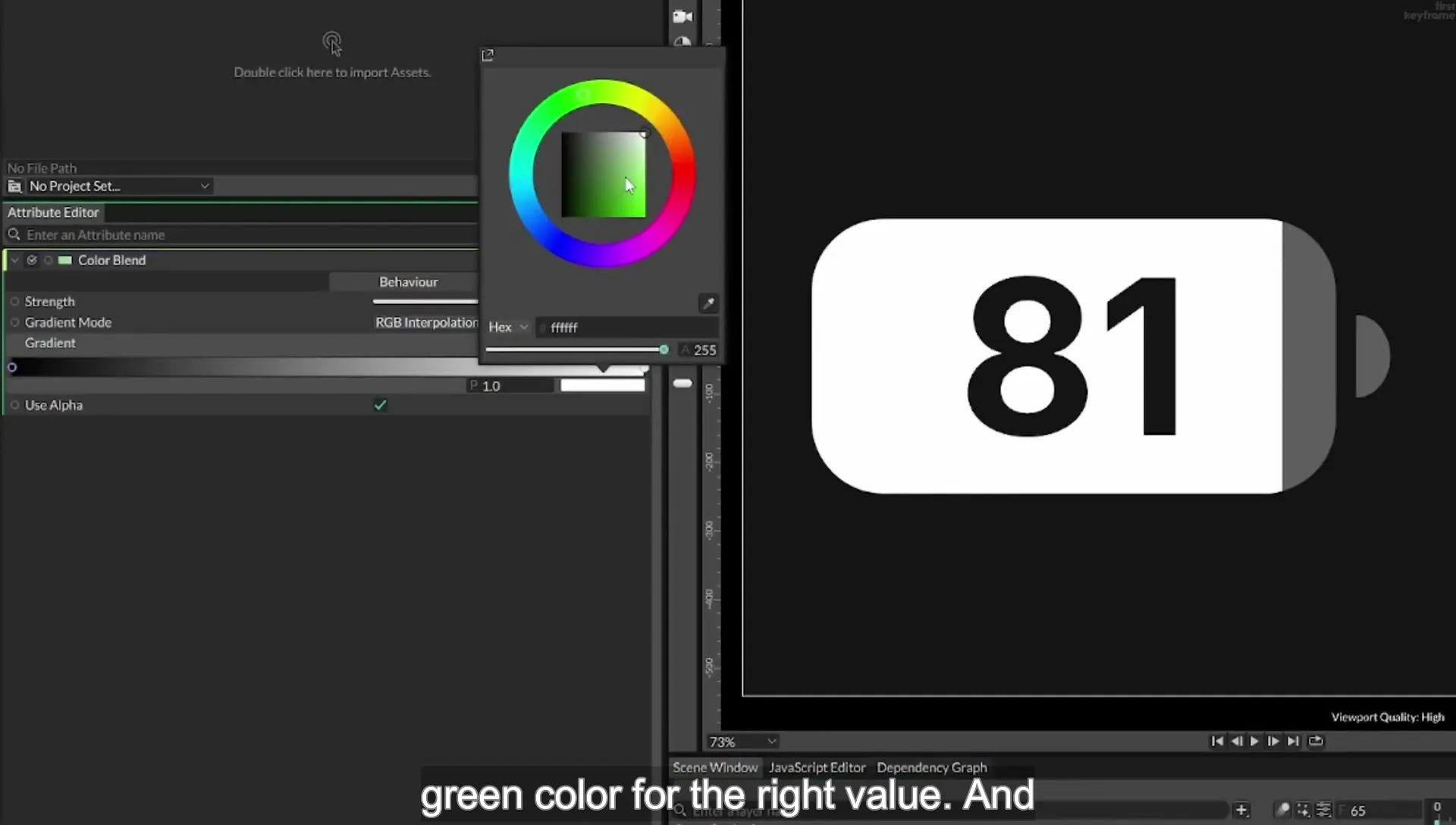The width and height of the screenshot is (1456, 825).
Task: Click the eyedropper color pick tool
Action: point(708,303)
